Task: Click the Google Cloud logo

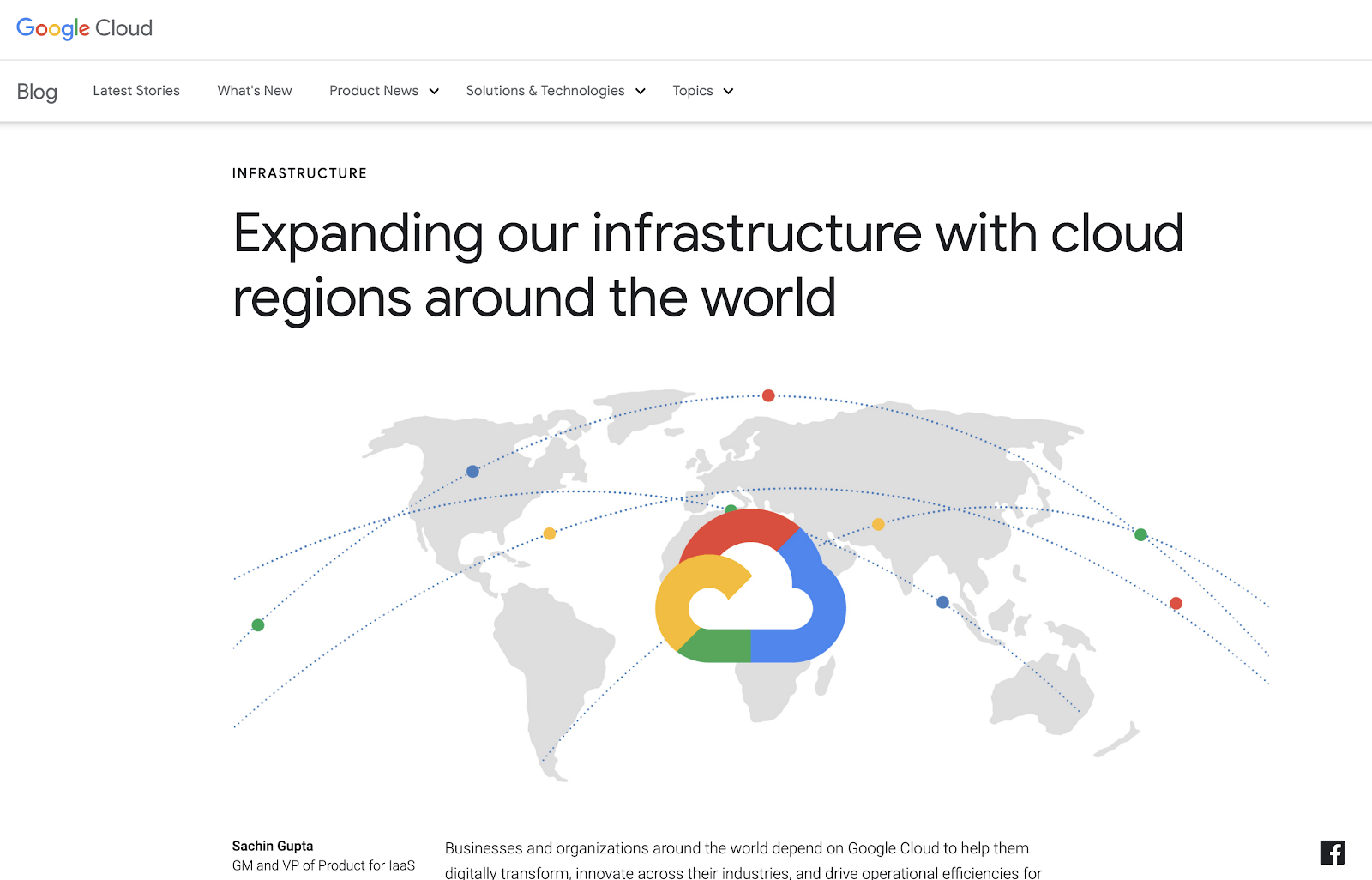Action: [83, 27]
